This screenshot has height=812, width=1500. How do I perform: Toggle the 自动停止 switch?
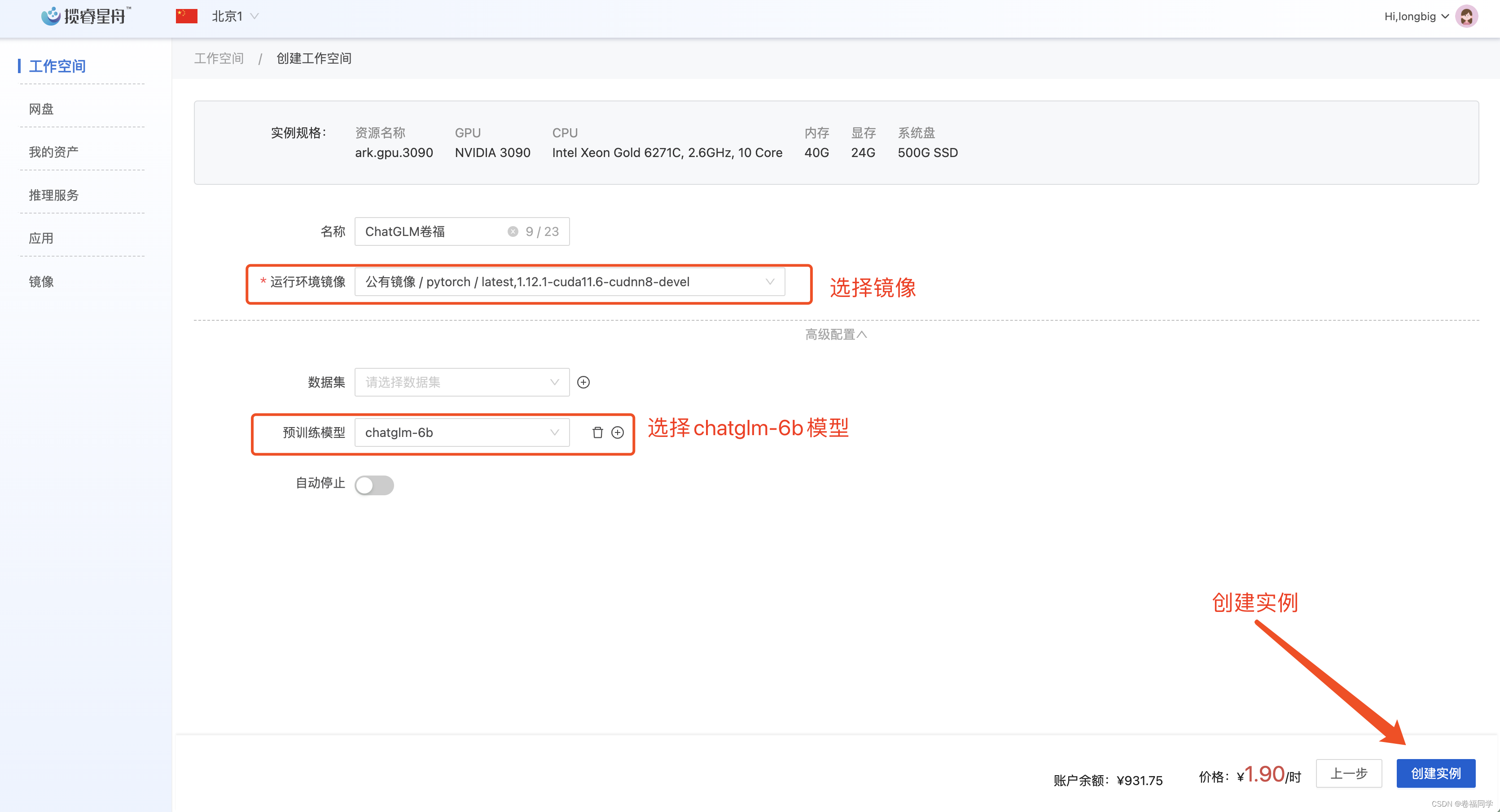pyautogui.click(x=374, y=485)
